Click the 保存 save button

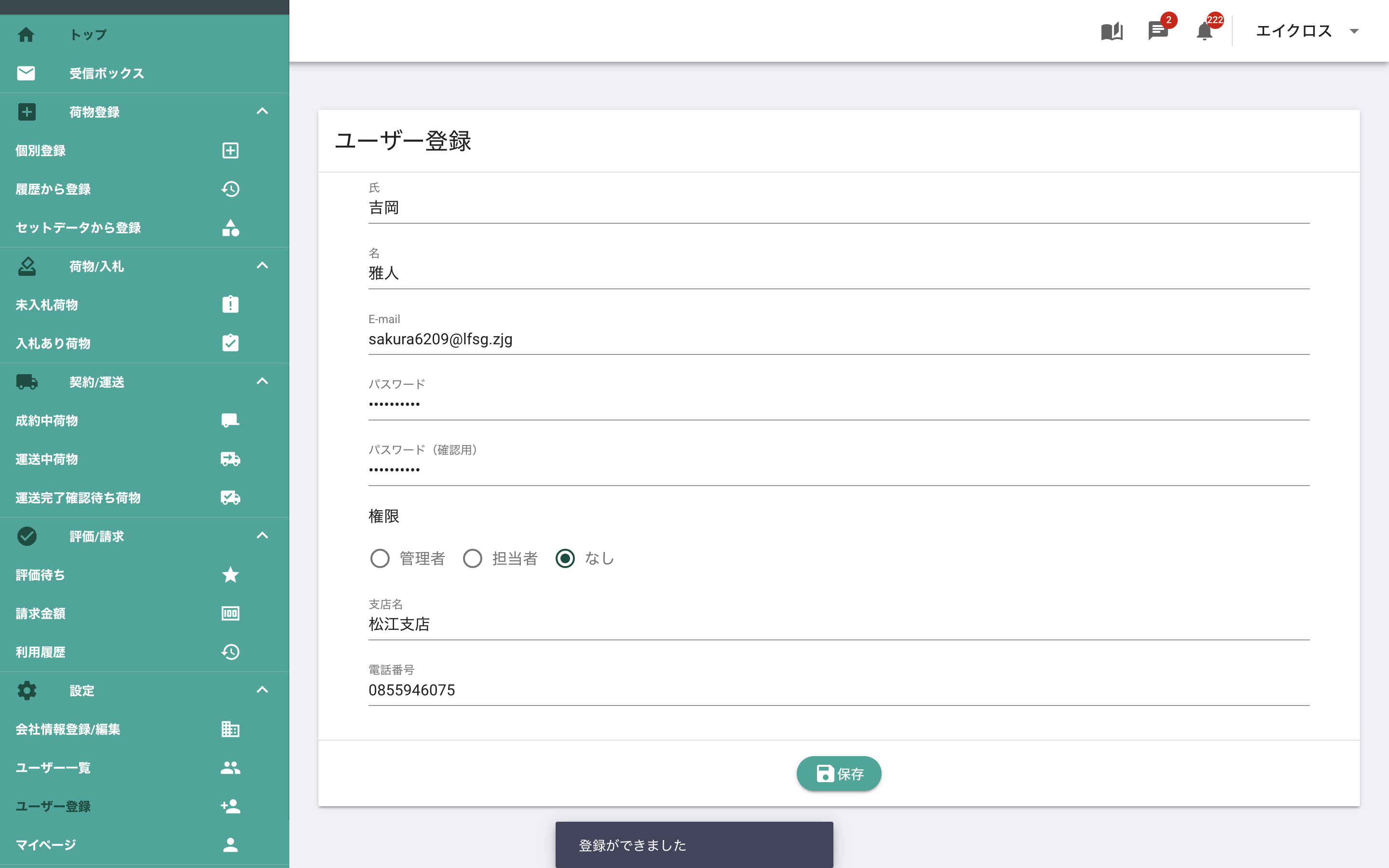pyautogui.click(x=839, y=774)
